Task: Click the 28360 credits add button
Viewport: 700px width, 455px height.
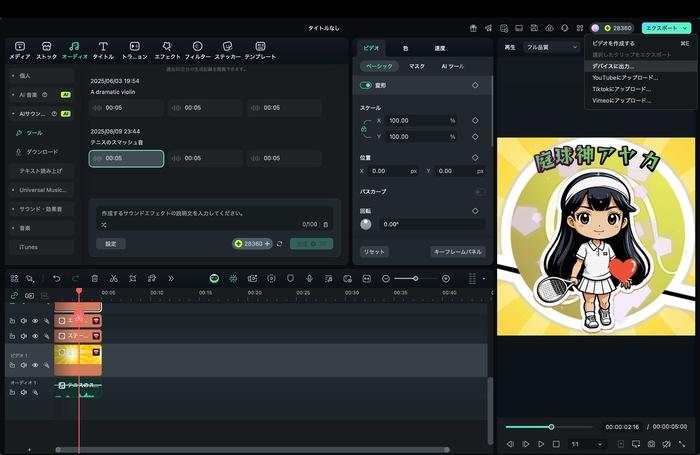Action: click(253, 244)
